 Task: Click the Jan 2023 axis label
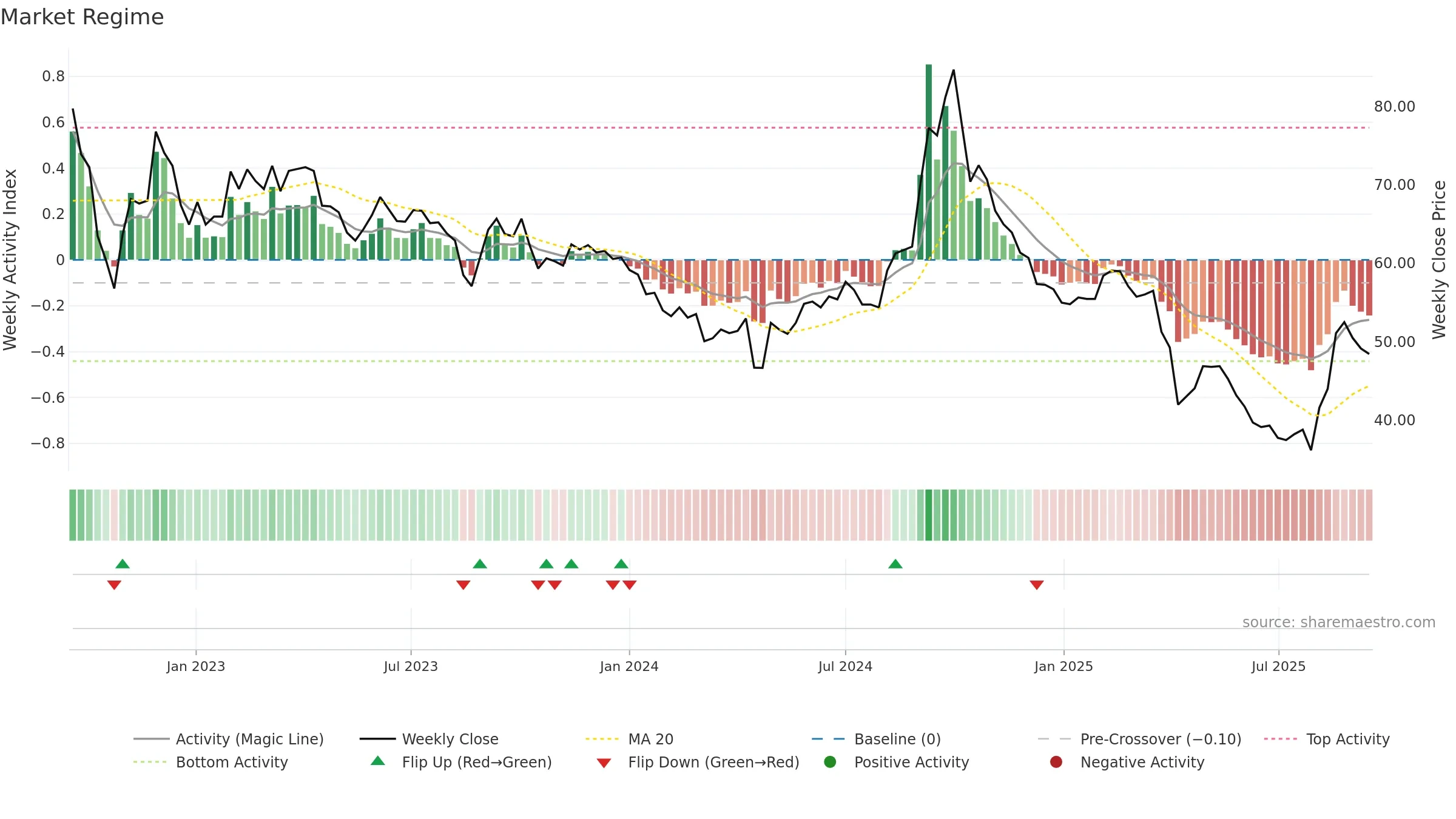[x=196, y=666]
